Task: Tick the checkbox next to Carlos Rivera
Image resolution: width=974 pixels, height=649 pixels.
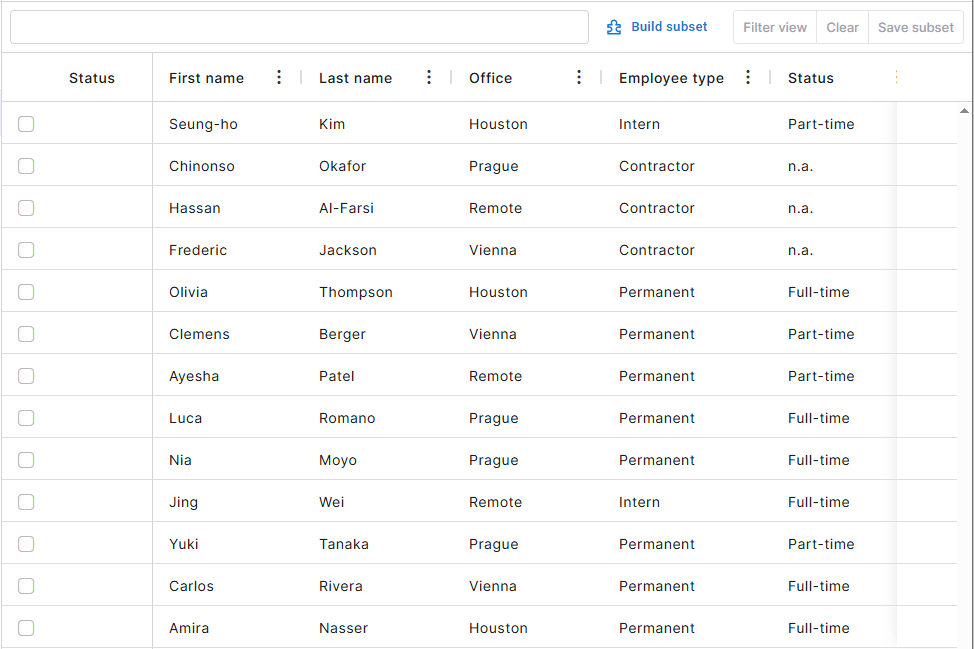Action: coord(26,586)
